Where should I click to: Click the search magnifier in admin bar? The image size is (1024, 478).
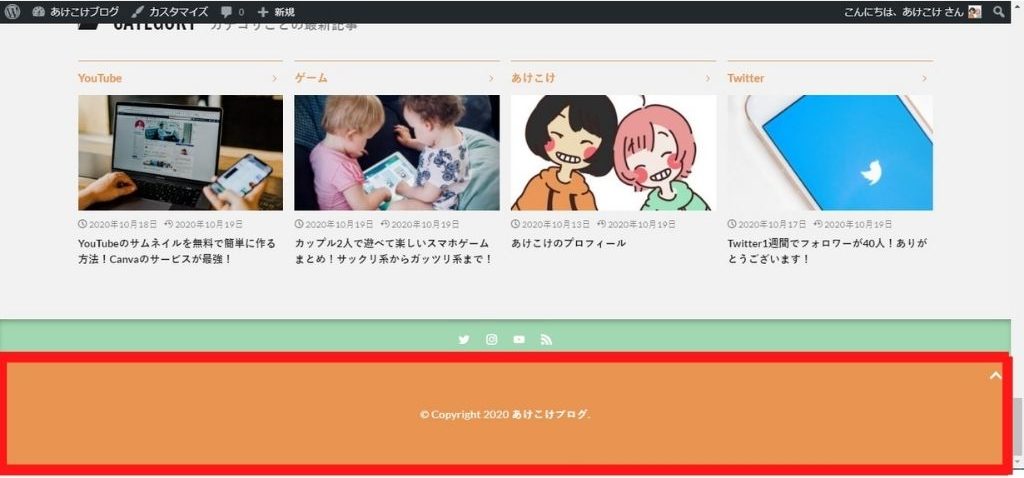click(x=999, y=12)
